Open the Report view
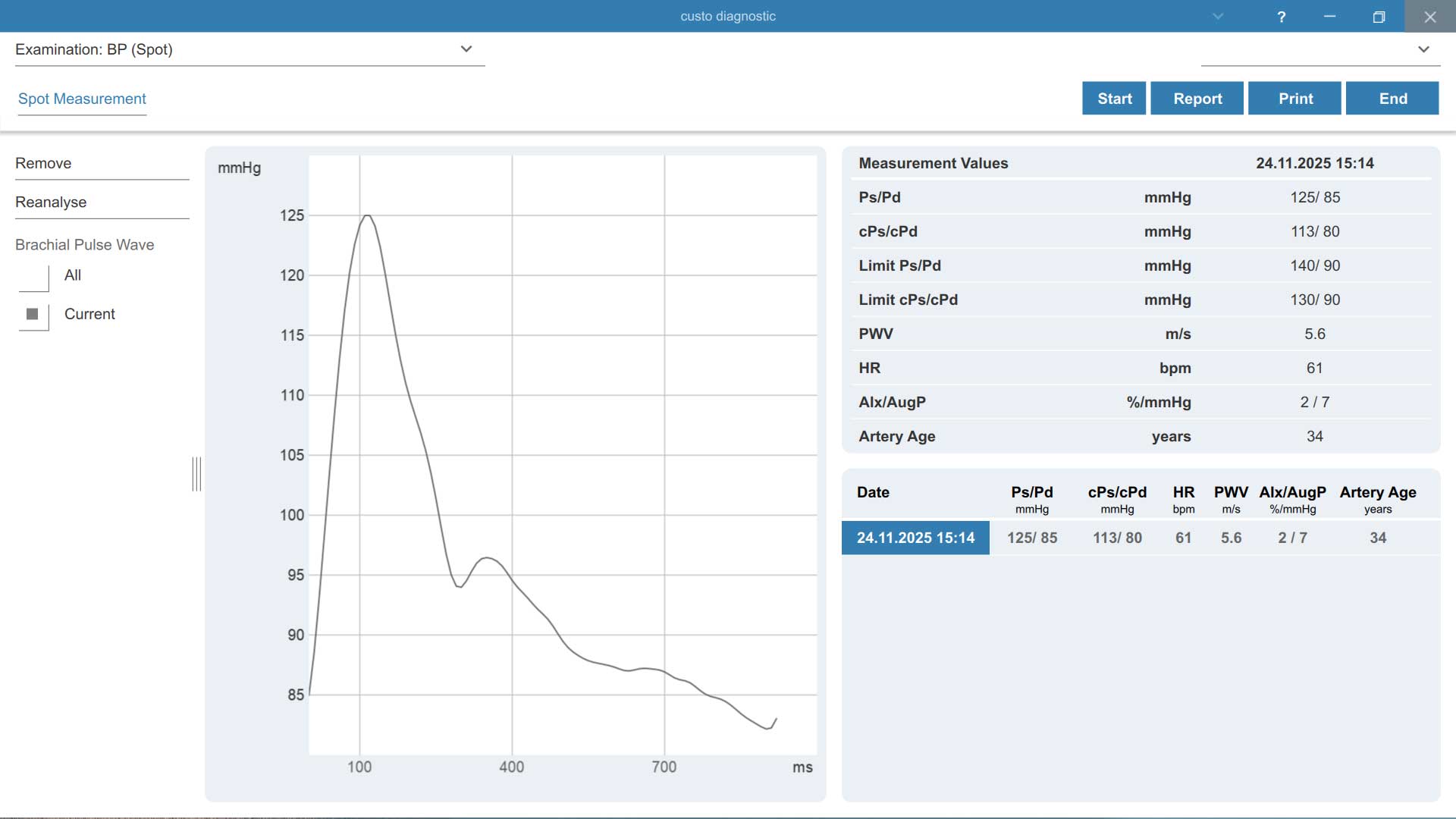Screen dimensions: 1456x819 (x=1197, y=99)
